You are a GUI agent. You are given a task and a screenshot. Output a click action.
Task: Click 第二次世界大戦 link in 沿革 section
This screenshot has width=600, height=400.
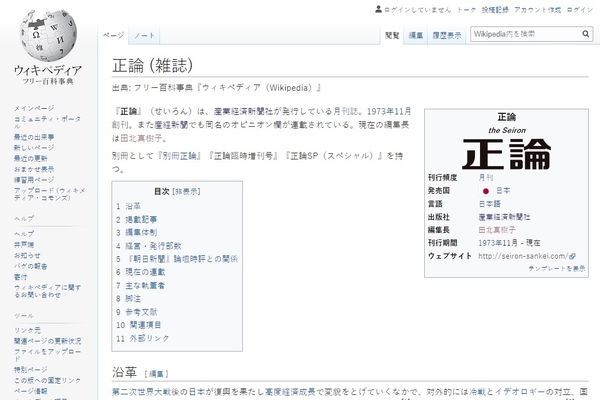pos(141,392)
